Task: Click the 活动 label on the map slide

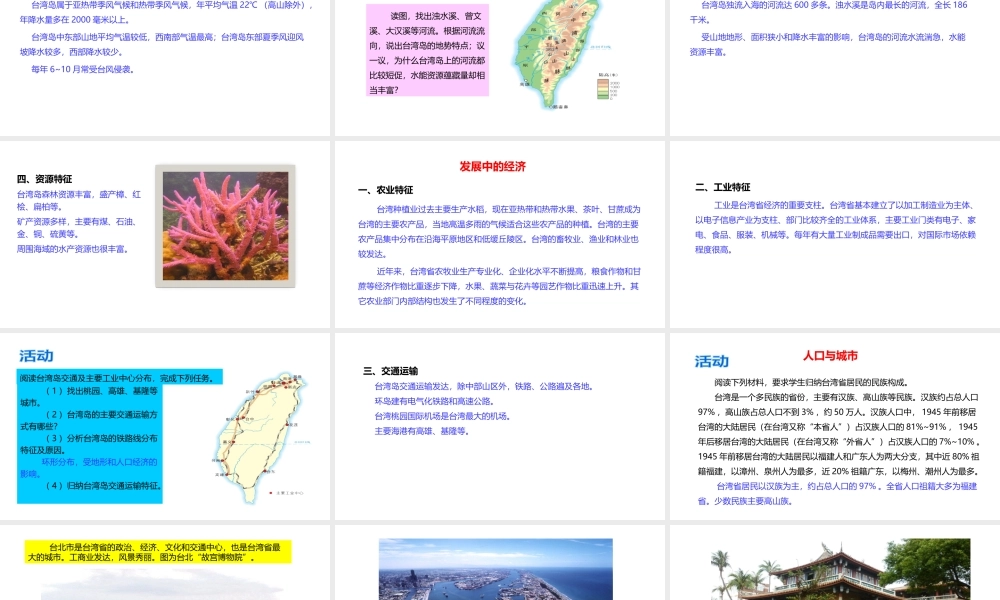Action: tap(36, 356)
